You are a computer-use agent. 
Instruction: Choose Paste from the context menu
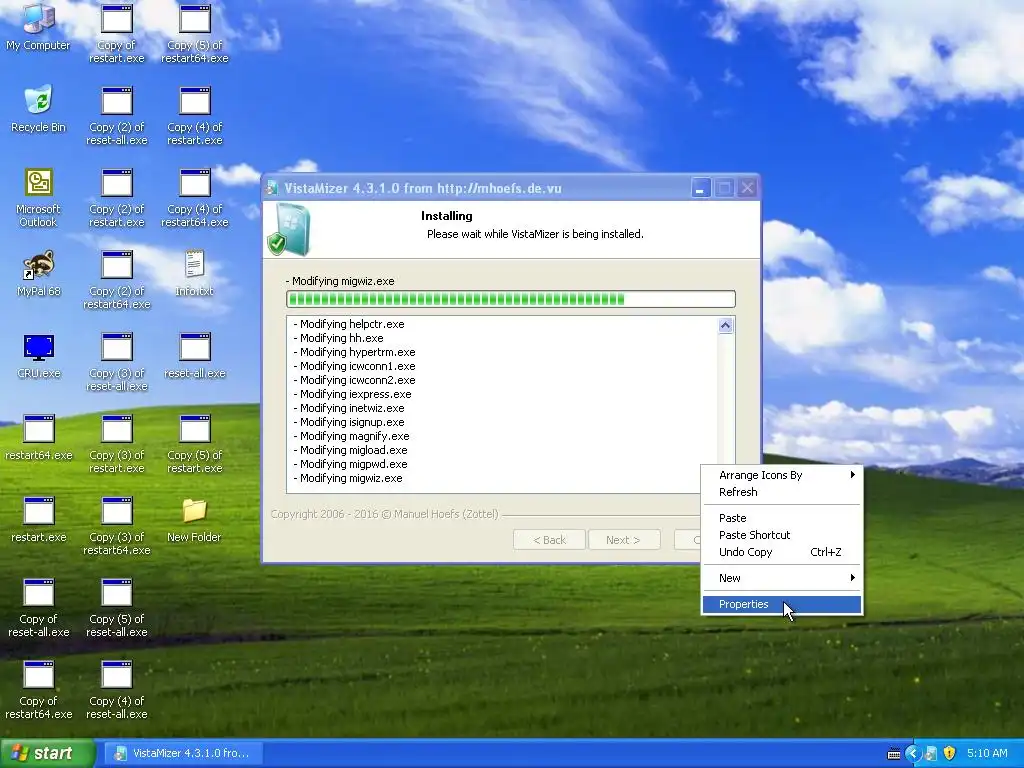pyautogui.click(x=782, y=518)
